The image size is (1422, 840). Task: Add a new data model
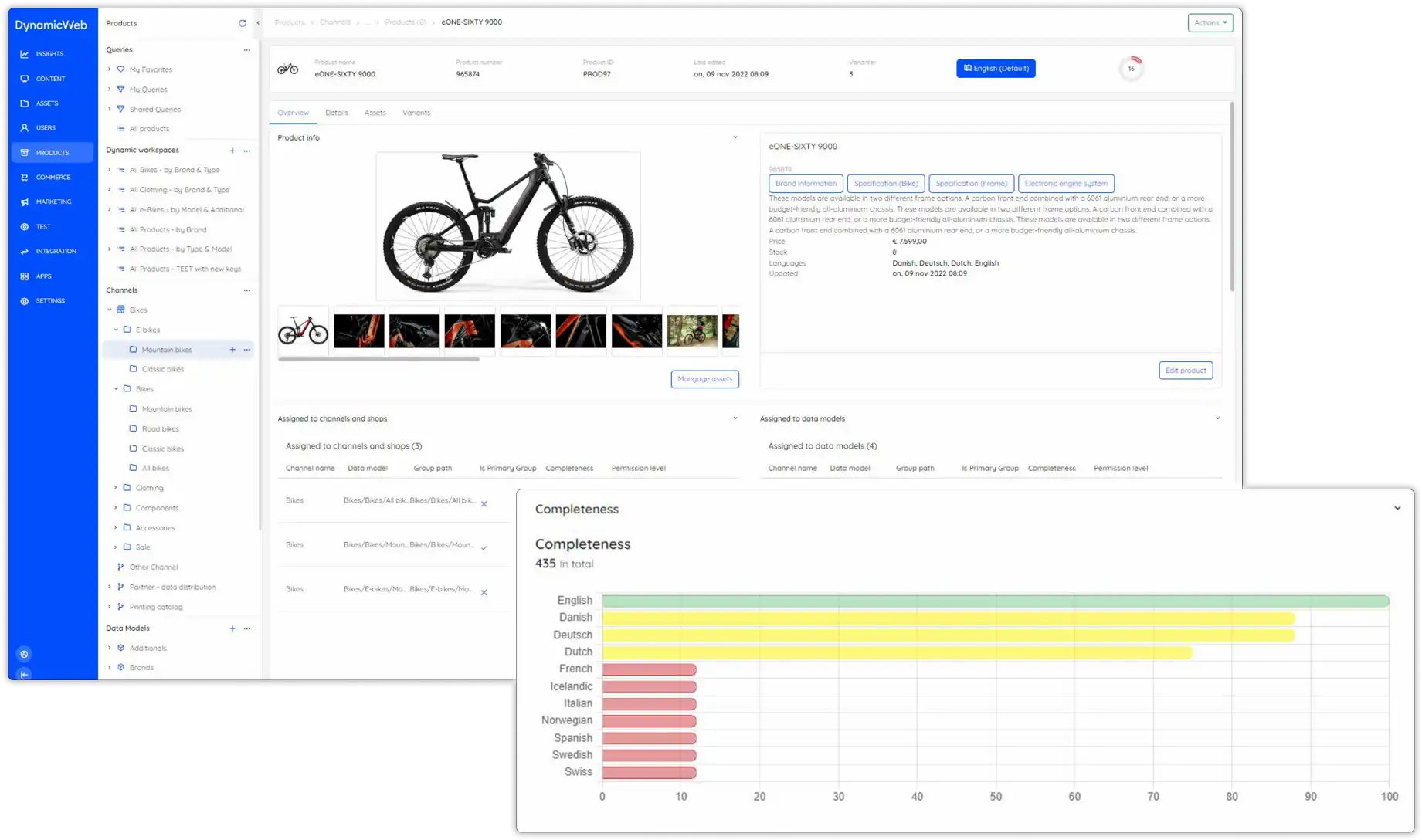coord(232,628)
